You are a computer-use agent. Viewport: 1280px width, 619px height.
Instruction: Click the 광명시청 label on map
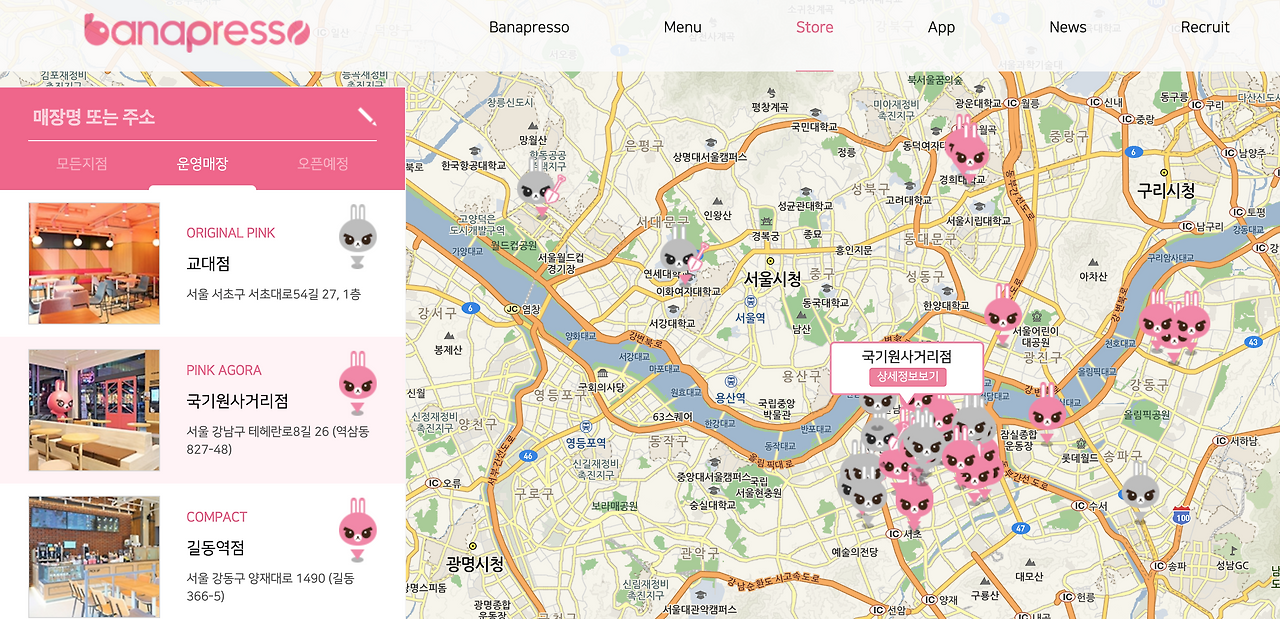(475, 564)
